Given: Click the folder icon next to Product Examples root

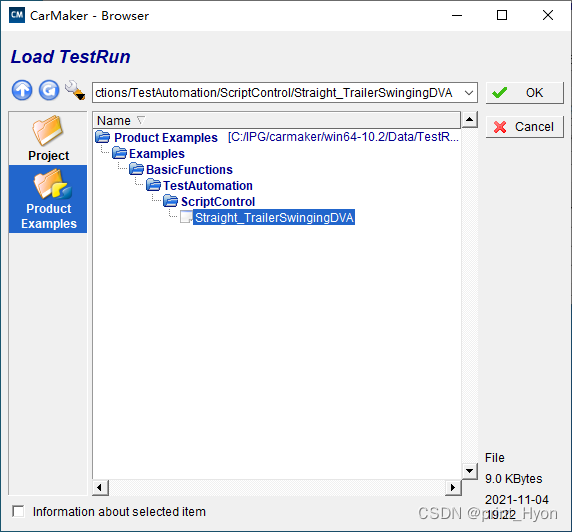Looking at the screenshot, I should [x=103, y=137].
